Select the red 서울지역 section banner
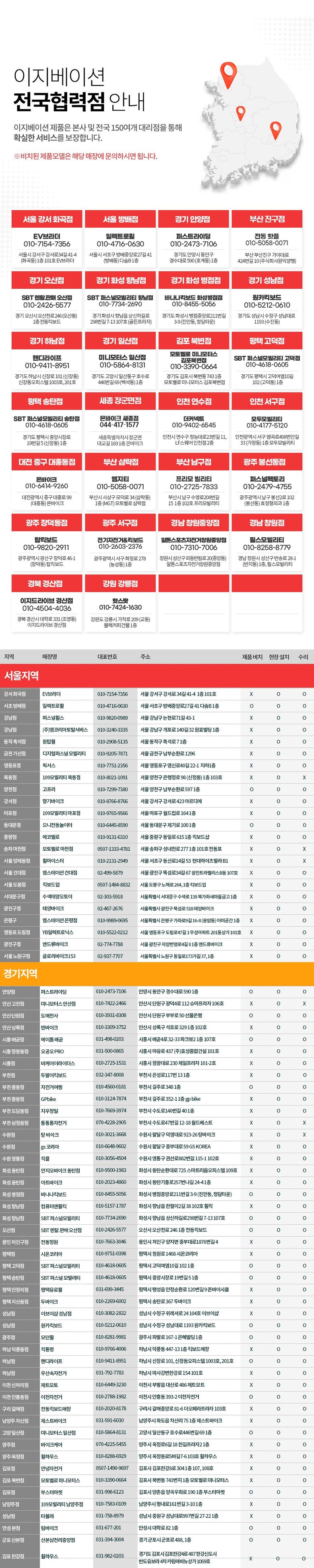The width and height of the screenshot is (314, 1568). (157, 676)
